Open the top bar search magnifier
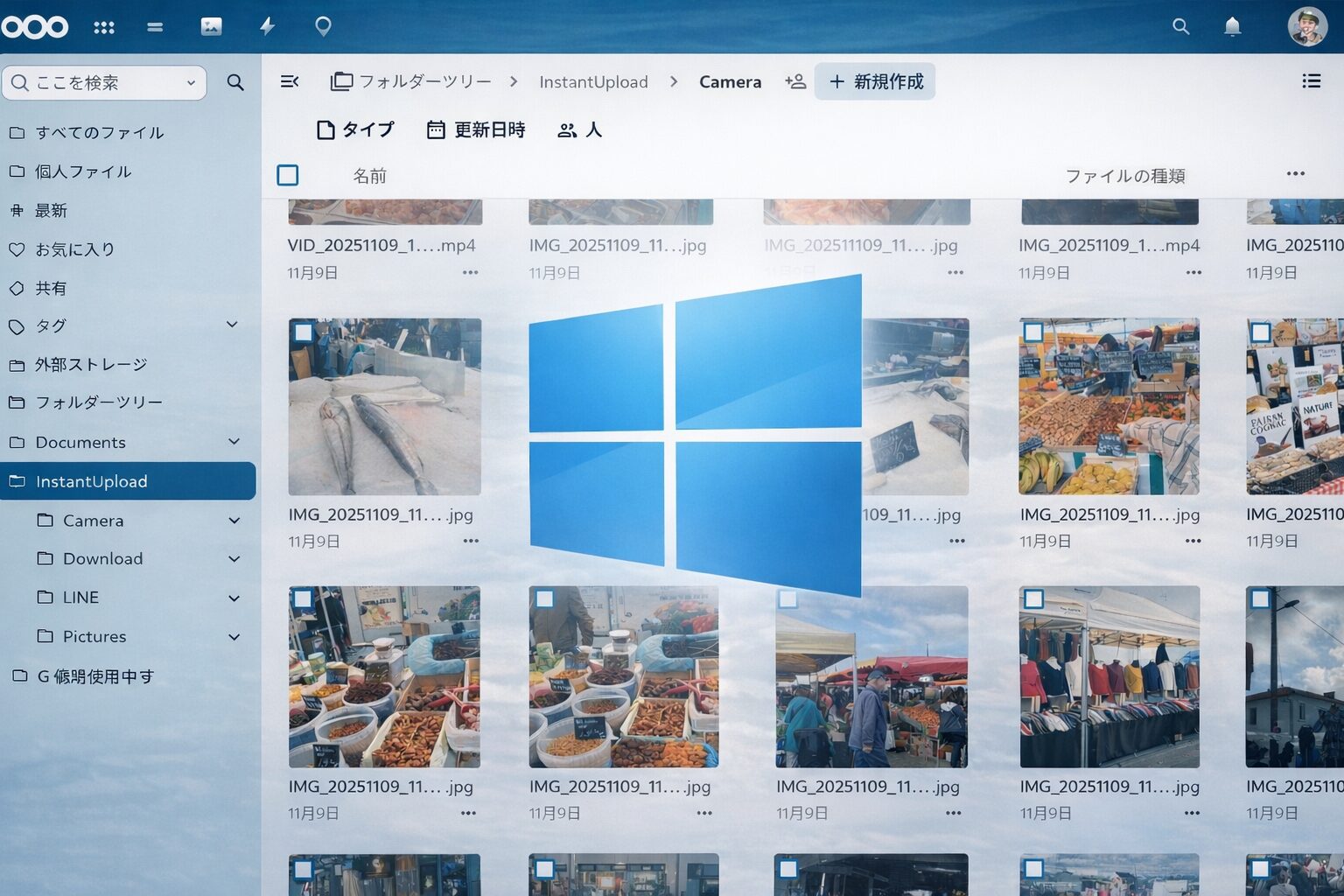Screen dimensions: 1344x896 pos(1180,26)
